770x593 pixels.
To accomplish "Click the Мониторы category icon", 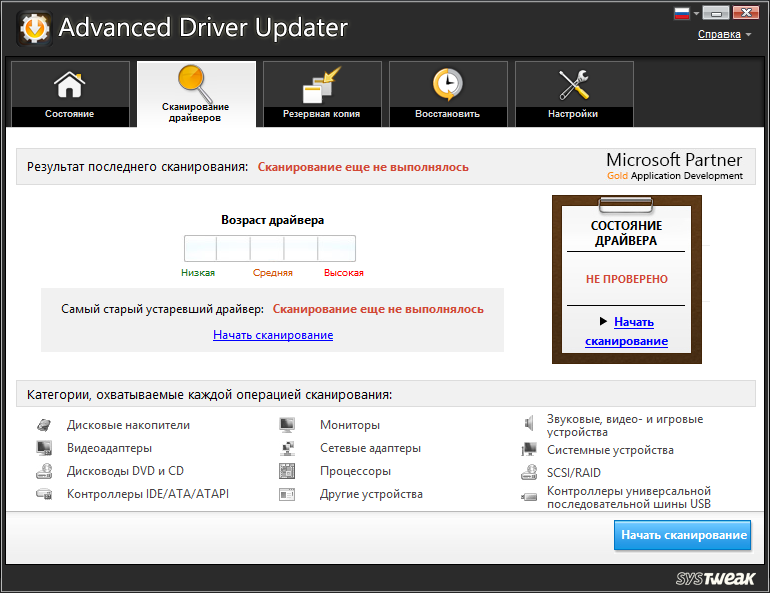I will click(287, 425).
